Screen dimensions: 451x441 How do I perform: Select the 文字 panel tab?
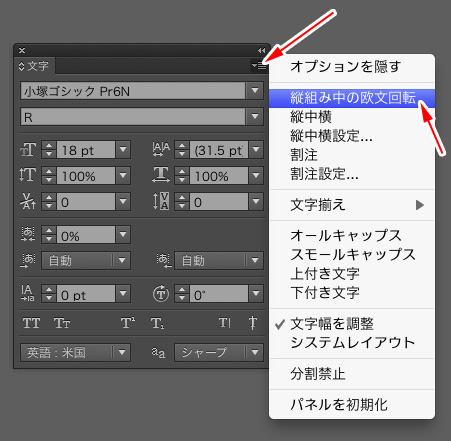point(34,66)
